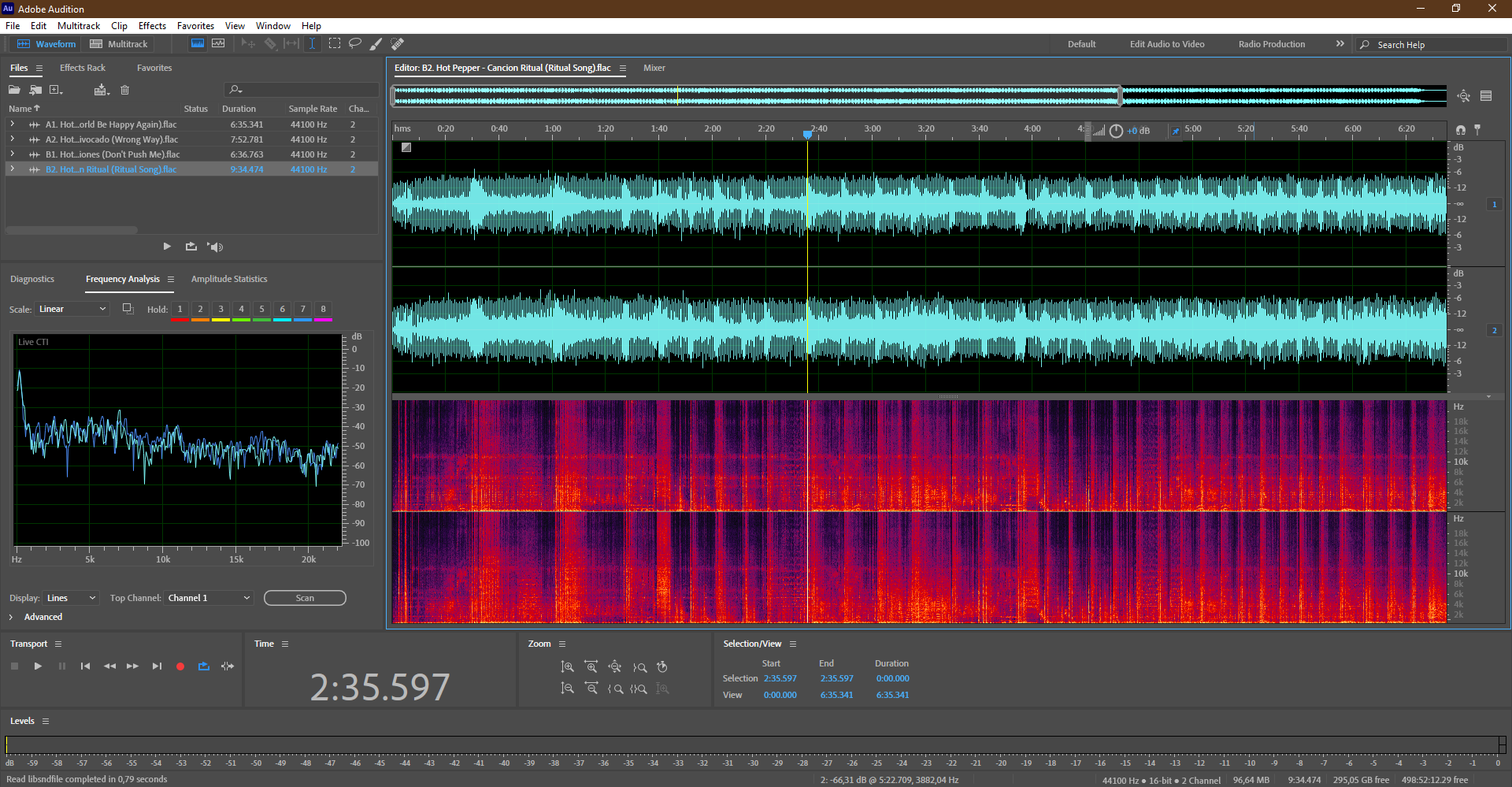Expand A1. Hot..orld Be Happy Again file
This screenshot has height=787, width=1512.
12,124
